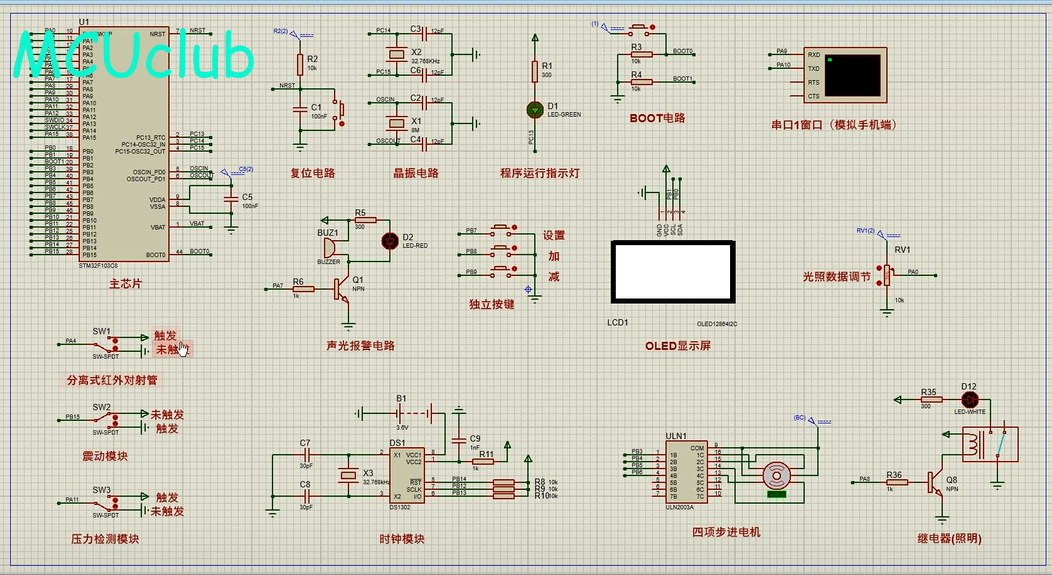Click the 程序运行指示灯 label
Image resolution: width=1052 pixels, height=575 pixels.
[x=540, y=173]
